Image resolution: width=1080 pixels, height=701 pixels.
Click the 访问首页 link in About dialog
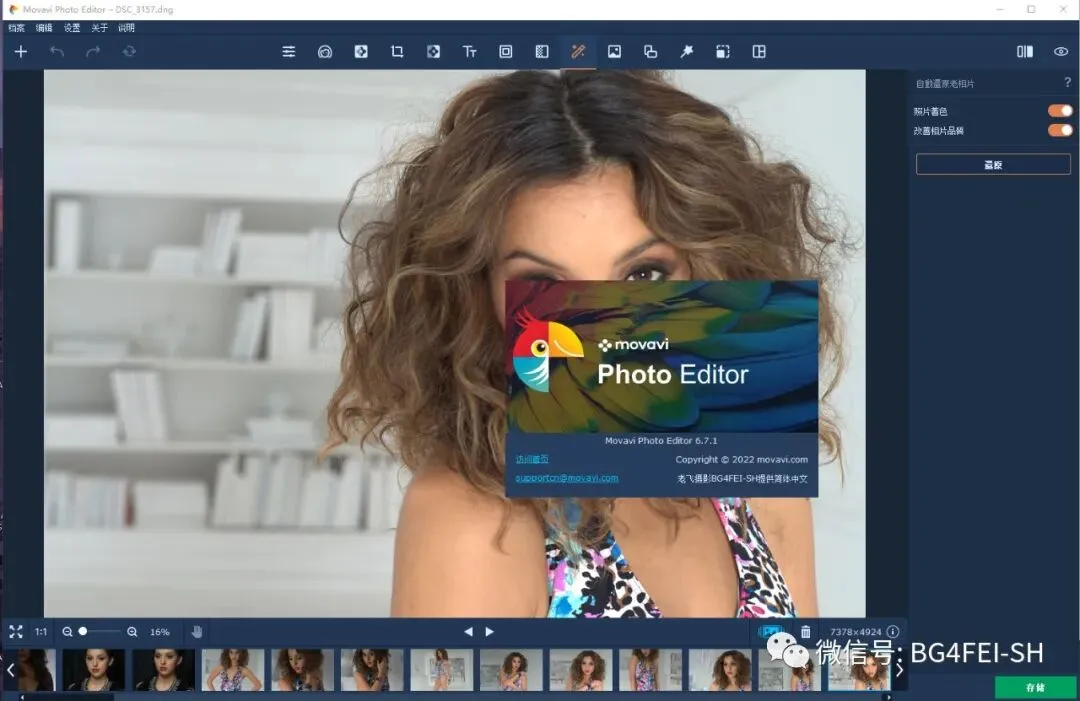click(532, 459)
